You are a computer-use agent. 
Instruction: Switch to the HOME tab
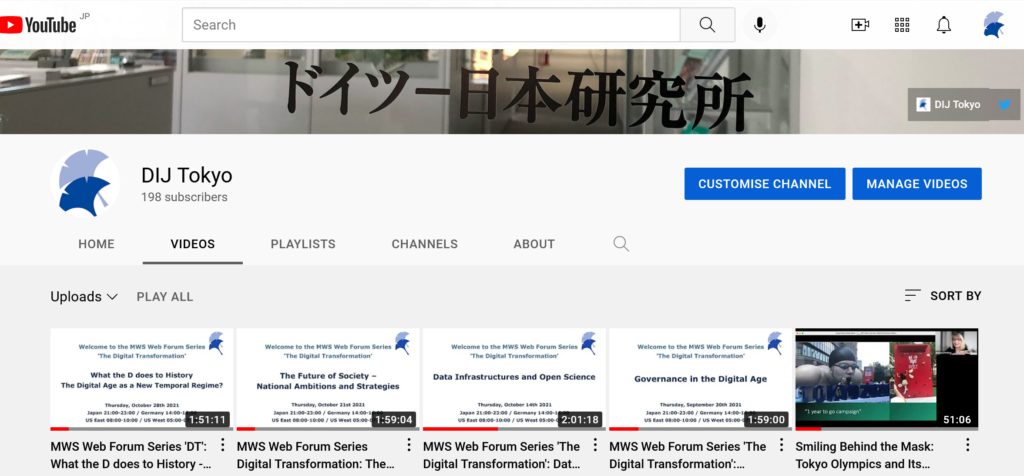click(96, 244)
